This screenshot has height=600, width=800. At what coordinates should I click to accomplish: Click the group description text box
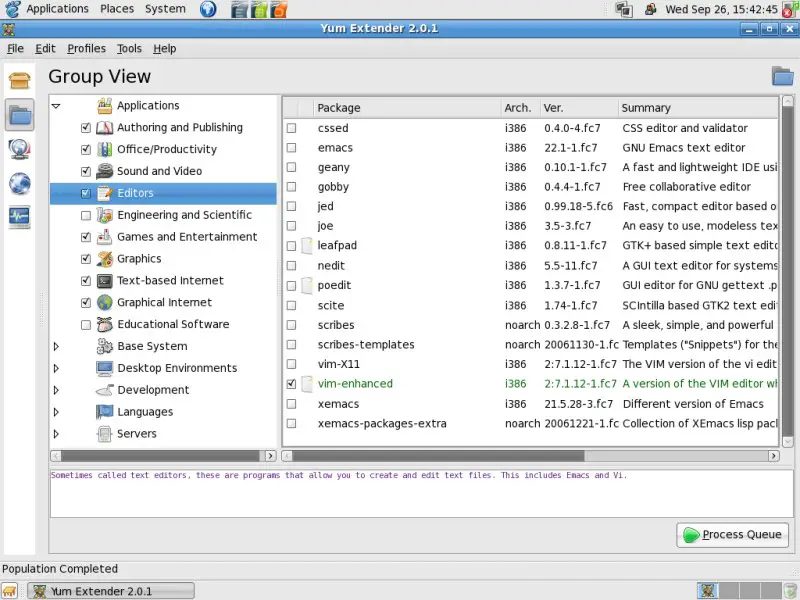click(421, 493)
